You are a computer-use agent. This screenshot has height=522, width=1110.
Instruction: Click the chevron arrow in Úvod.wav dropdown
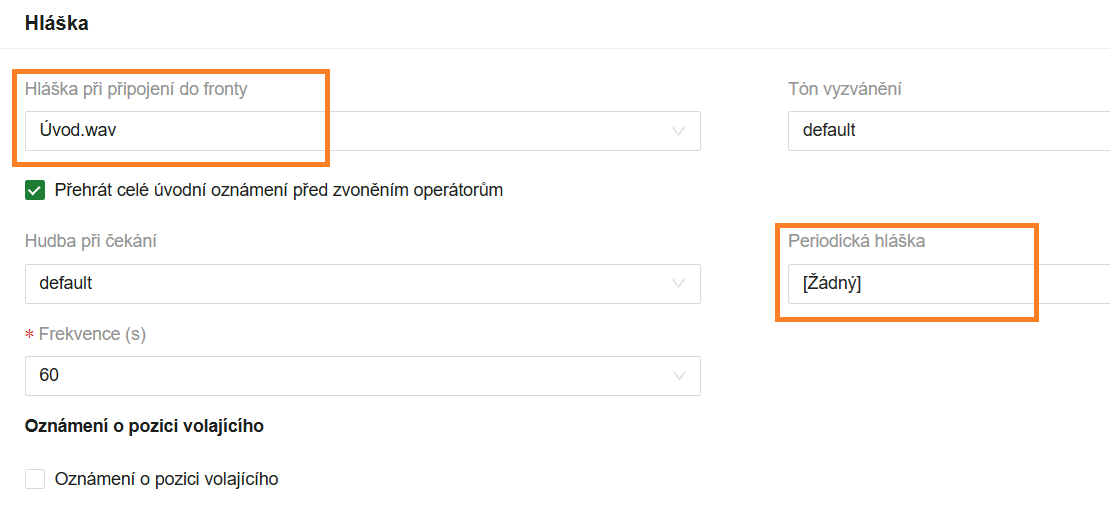tap(679, 131)
